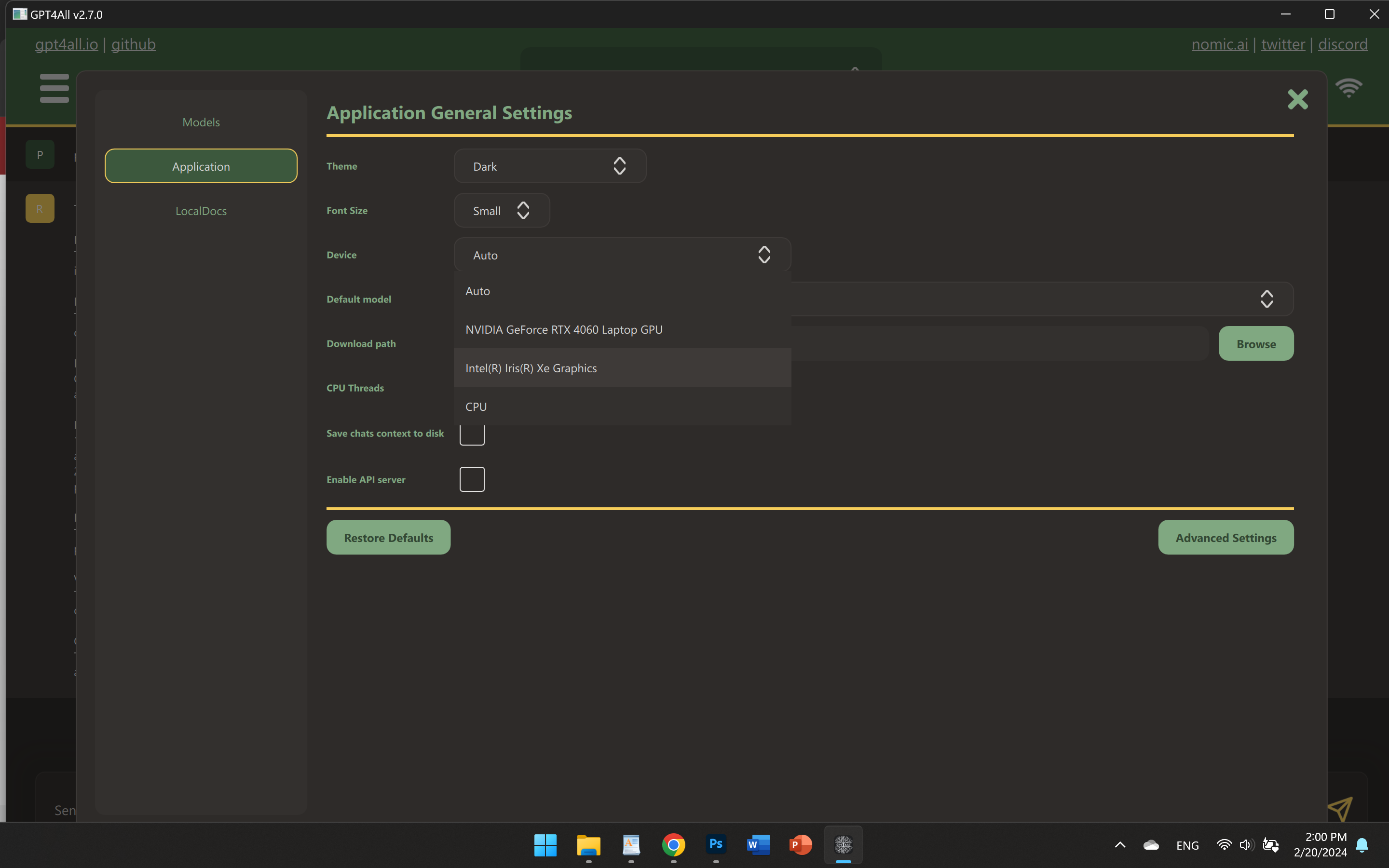Screen dimensions: 1389x868
Task: Click the Device setting label
Action: (x=341, y=254)
